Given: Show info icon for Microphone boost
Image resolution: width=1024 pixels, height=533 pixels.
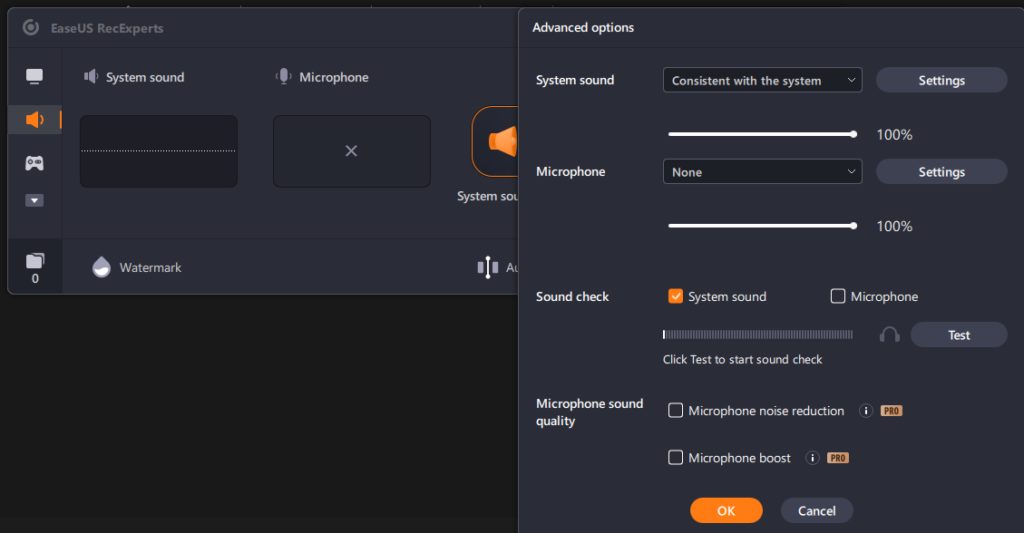Looking at the screenshot, I should (x=813, y=458).
